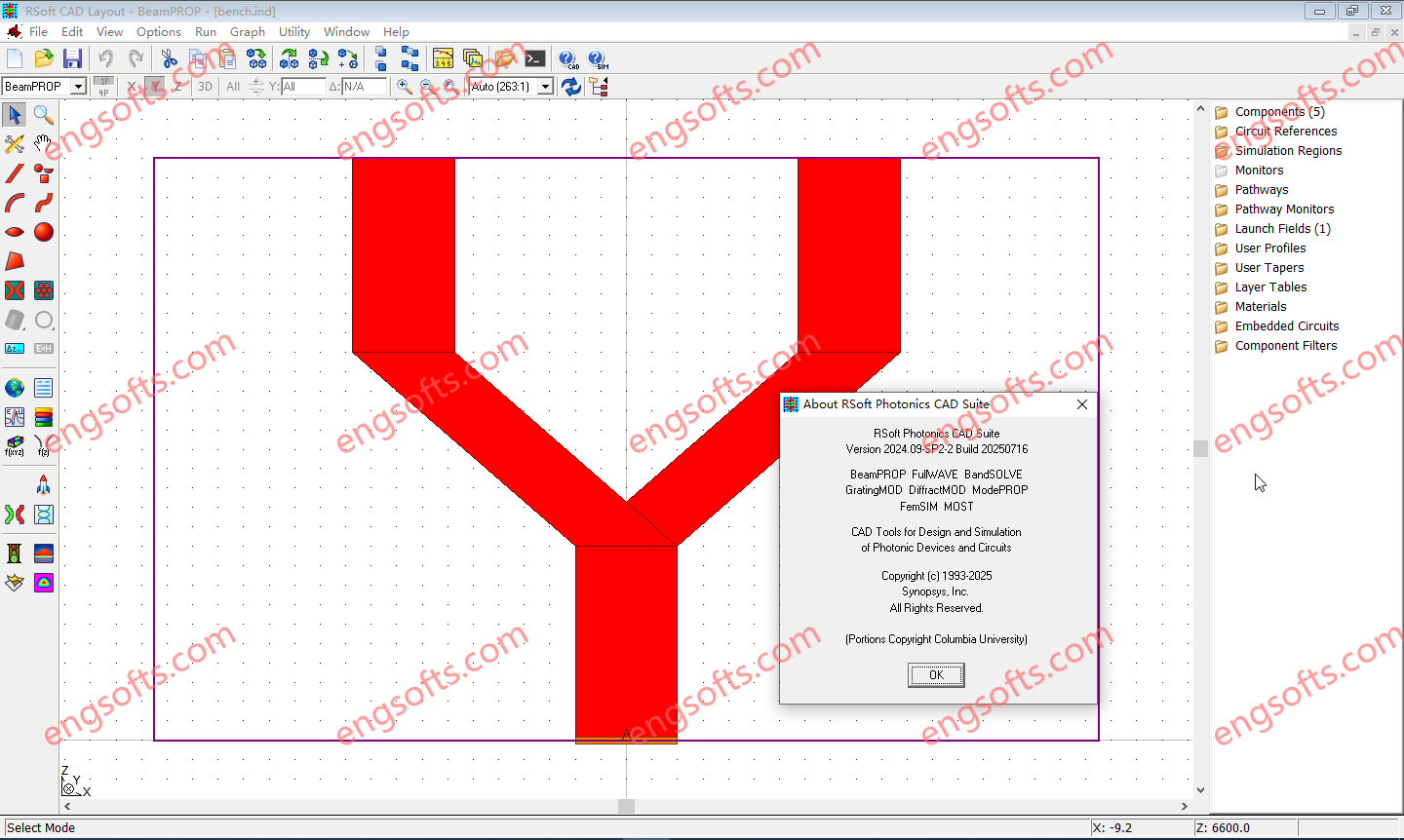Expand the Simulation Regions folder
Viewport: 1404px width, 840px height.
(1288, 151)
